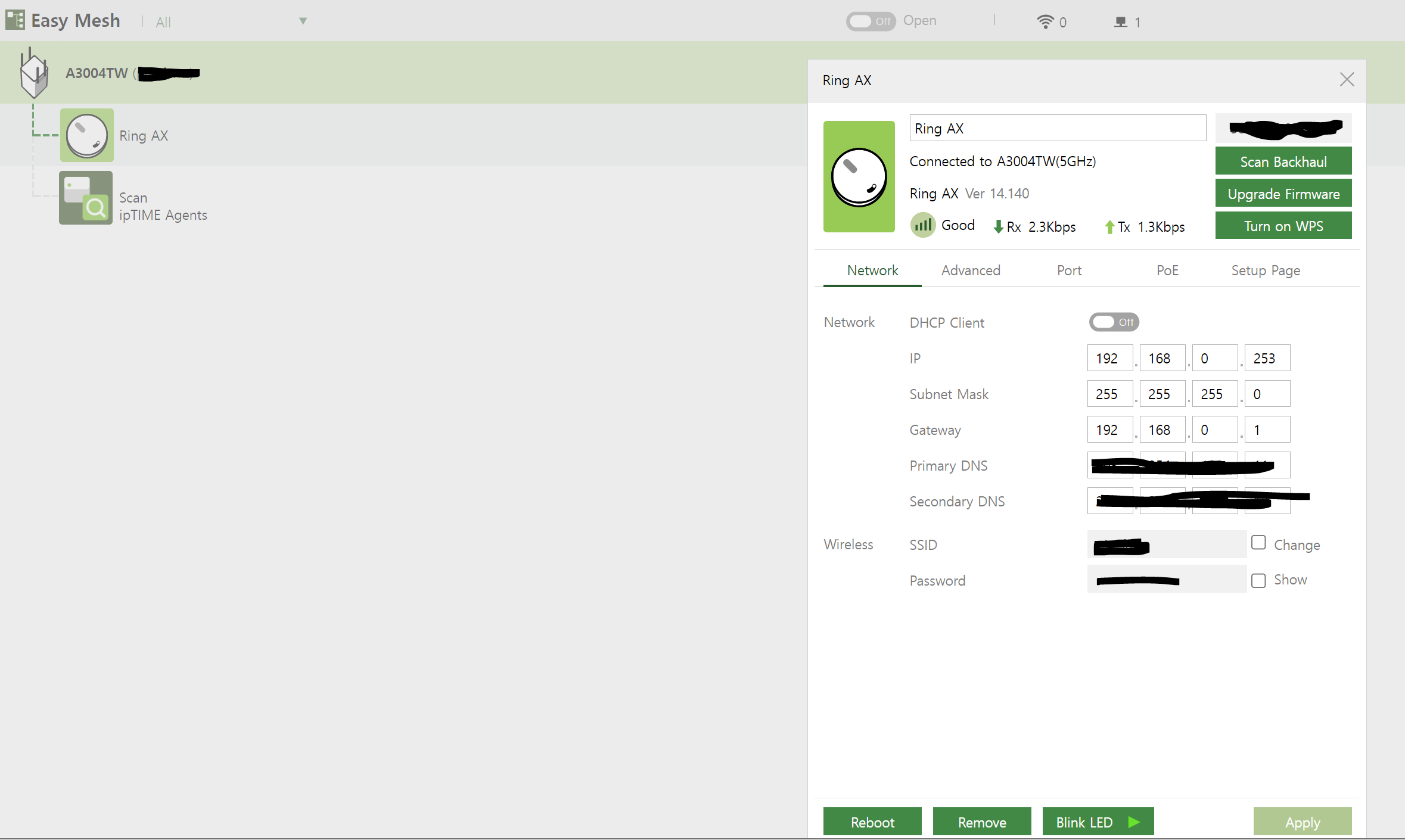
Task: Click the Upgrade Firmware button
Action: pos(1283,194)
